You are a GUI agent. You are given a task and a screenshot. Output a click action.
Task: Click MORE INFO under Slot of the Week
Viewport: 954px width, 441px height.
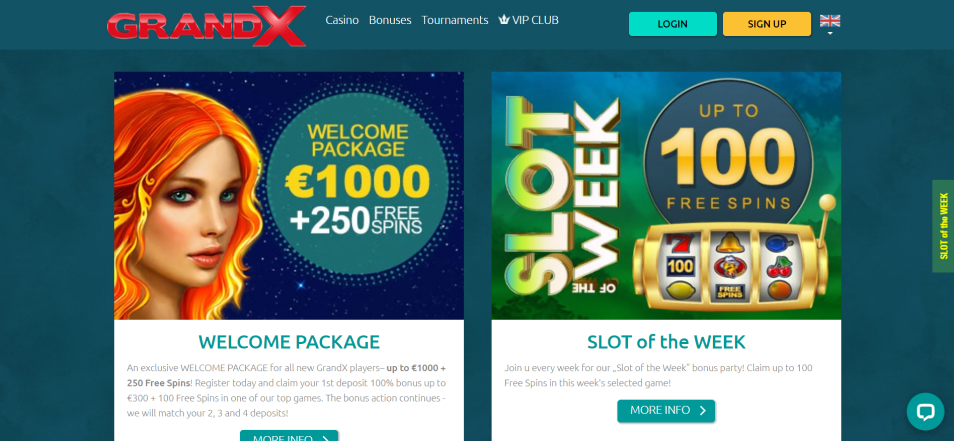click(666, 411)
